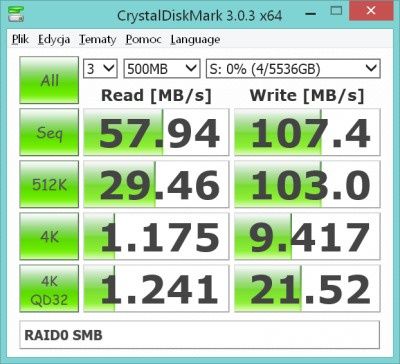Run all benchmarks with the All button

[49, 80]
